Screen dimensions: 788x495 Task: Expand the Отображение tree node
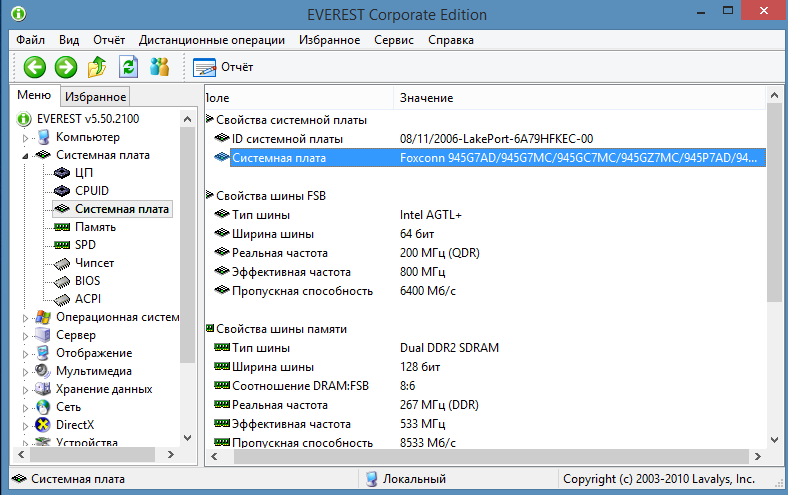(25, 354)
